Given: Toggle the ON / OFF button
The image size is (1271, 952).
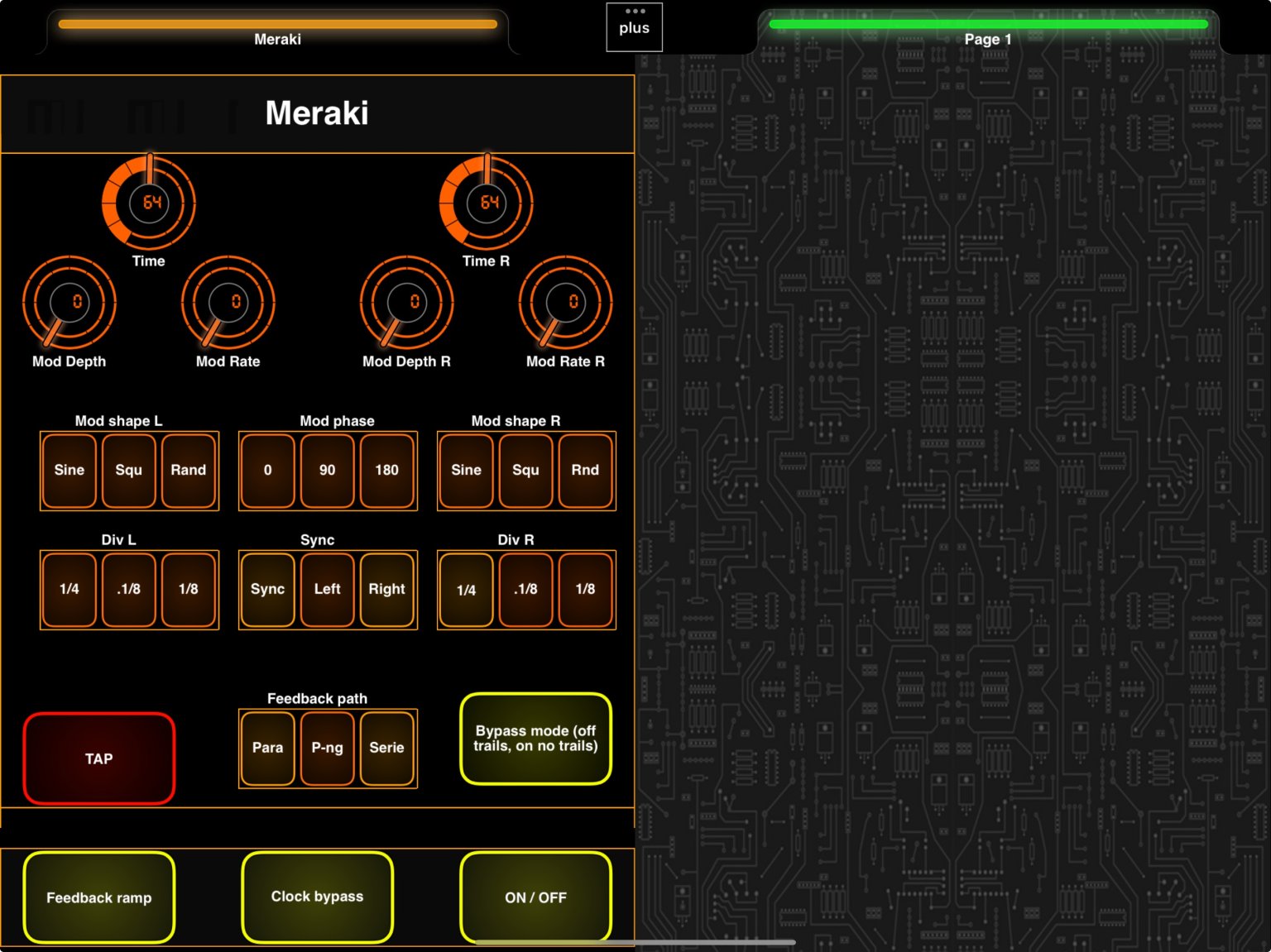Looking at the screenshot, I should pyautogui.click(x=536, y=897).
